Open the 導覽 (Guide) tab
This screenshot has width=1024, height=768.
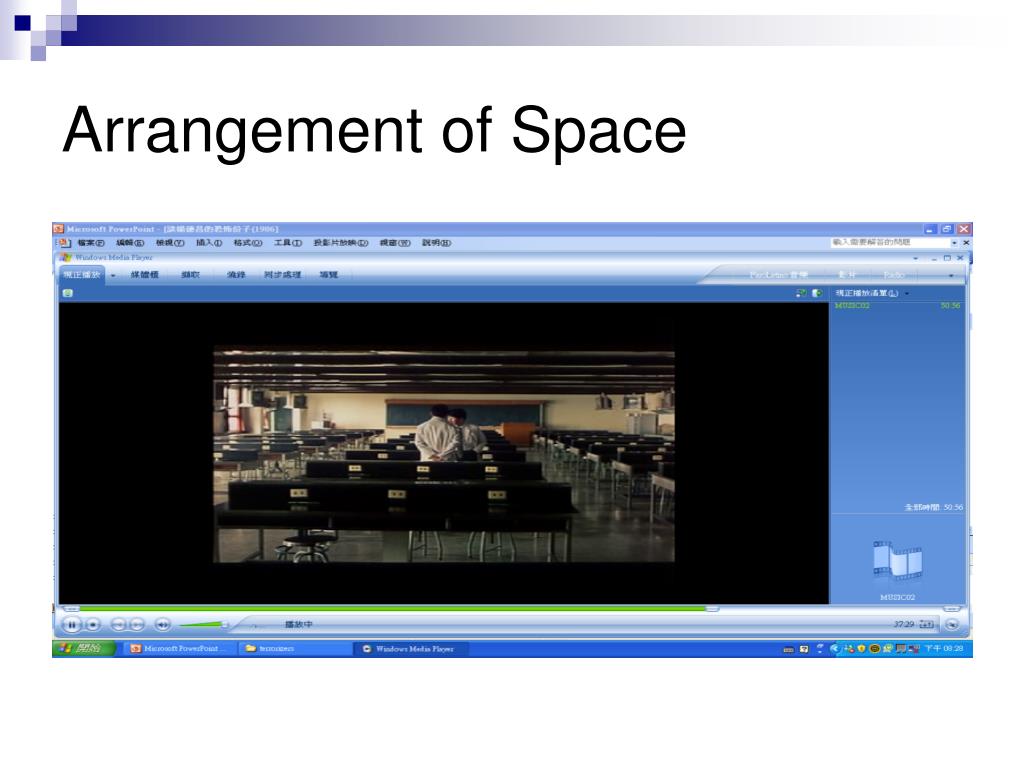(328, 275)
